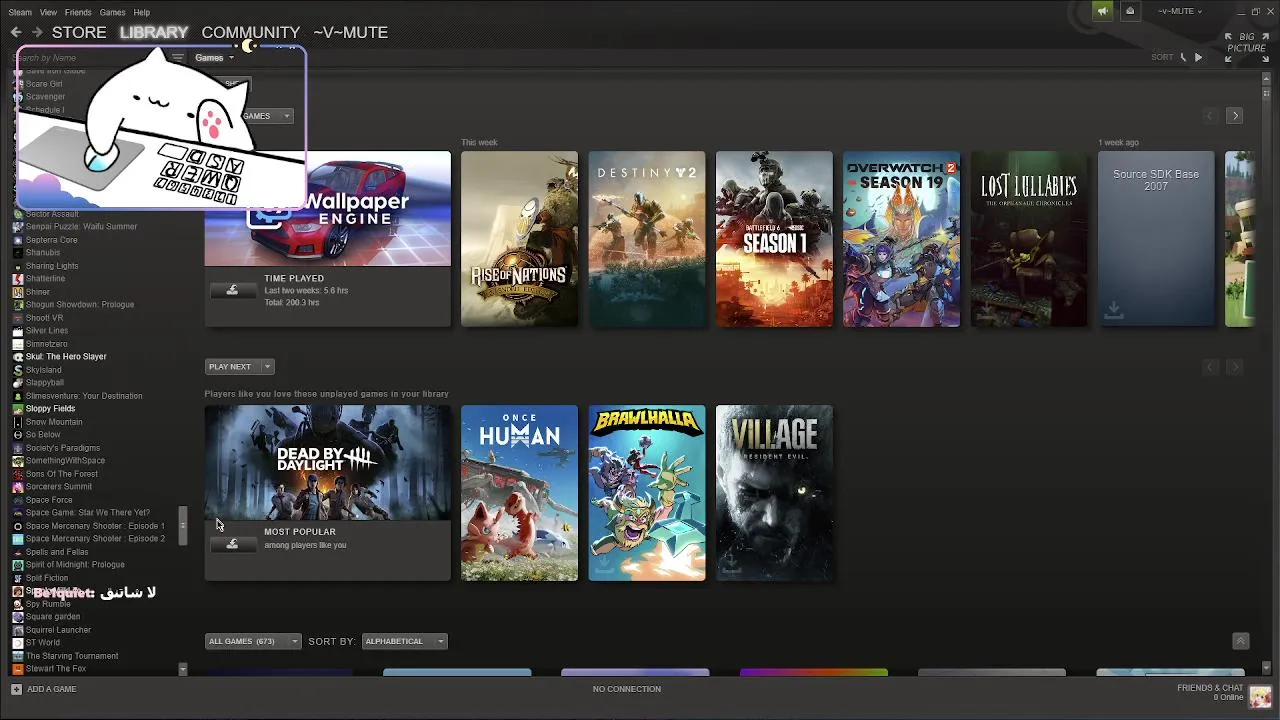1280x720 pixels.
Task: Click the Stewart The Fox icon
Action: pyautogui.click(x=17, y=669)
